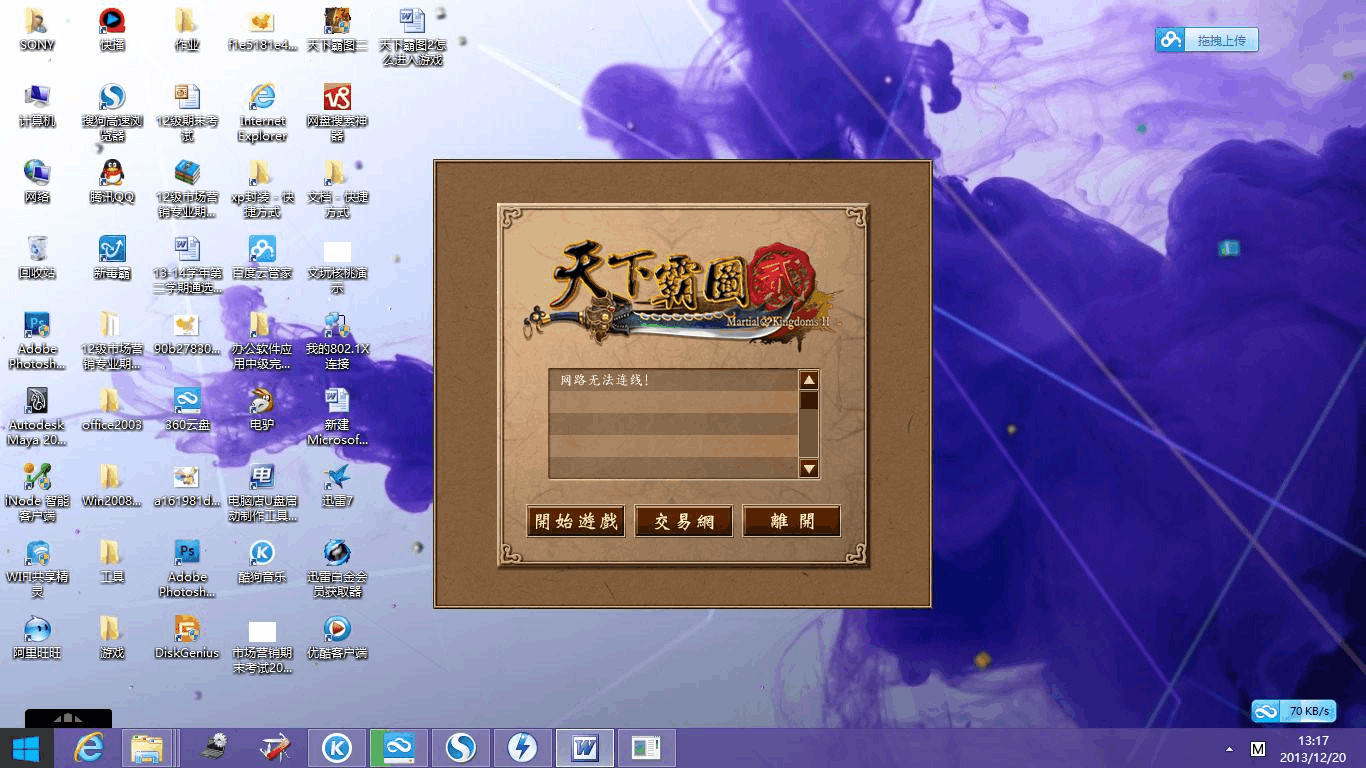1366x768 pixels.
Task: Open the 腾讯QQ desktop icon
Action: (x=112, y=181)
